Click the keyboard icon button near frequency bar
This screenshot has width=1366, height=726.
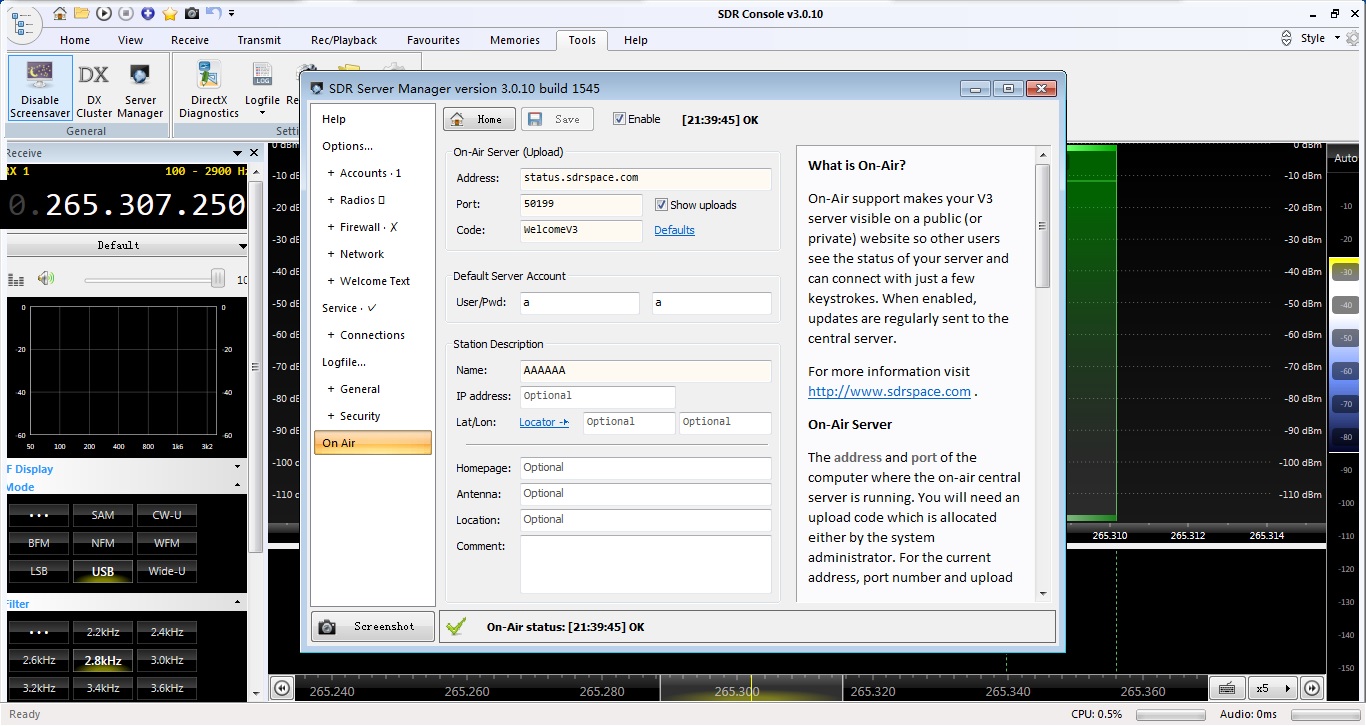pos(1226,688)
